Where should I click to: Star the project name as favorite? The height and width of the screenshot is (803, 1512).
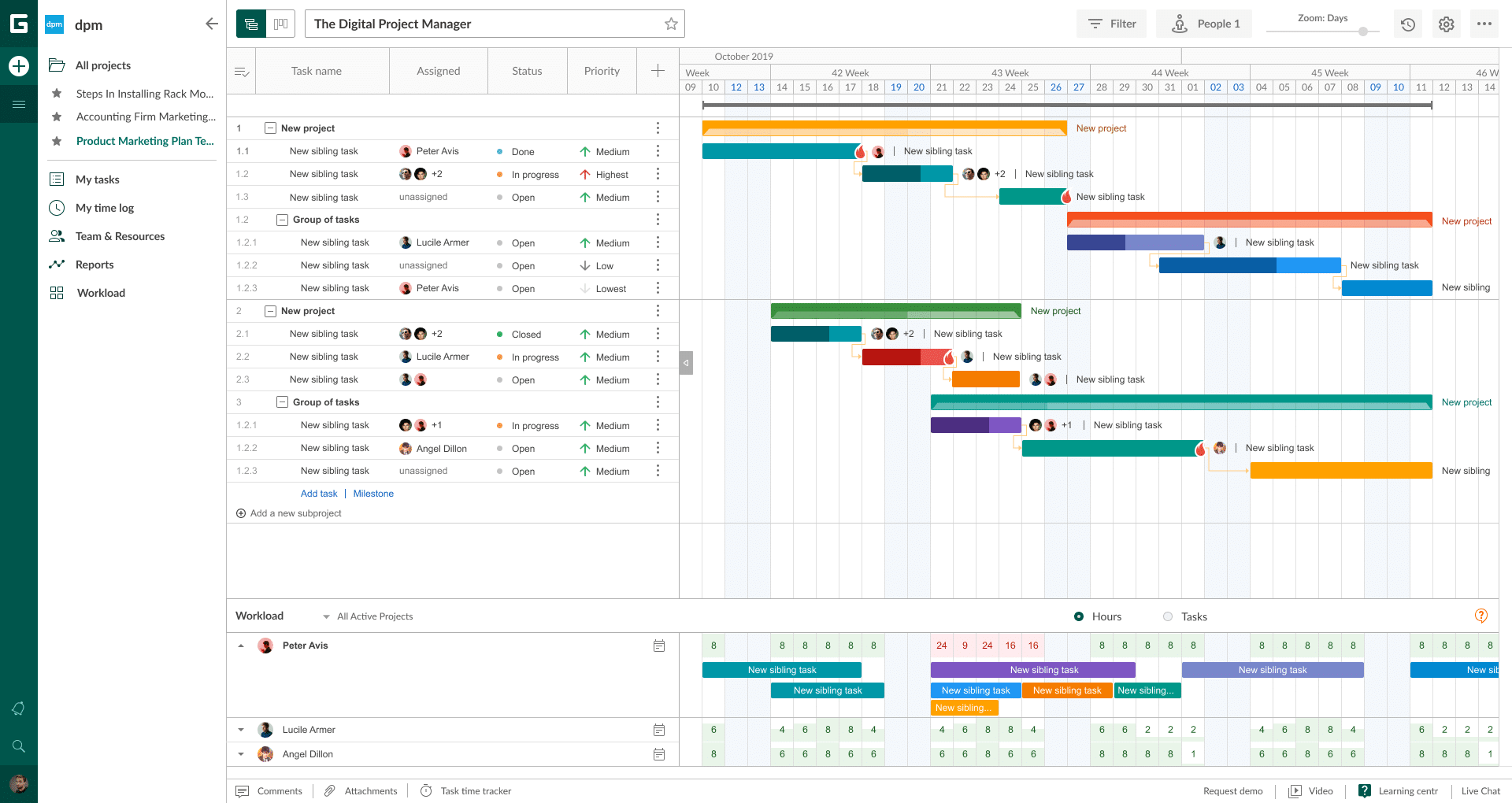click(x=671, y=24)
